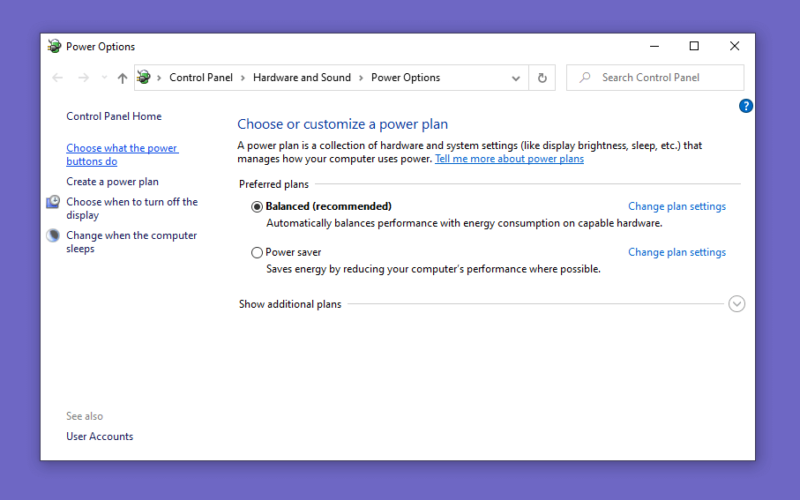Click the blue help question mark icon
Image resolution: width=800 pixels, height=500 pixels.
tap(745, 106)
